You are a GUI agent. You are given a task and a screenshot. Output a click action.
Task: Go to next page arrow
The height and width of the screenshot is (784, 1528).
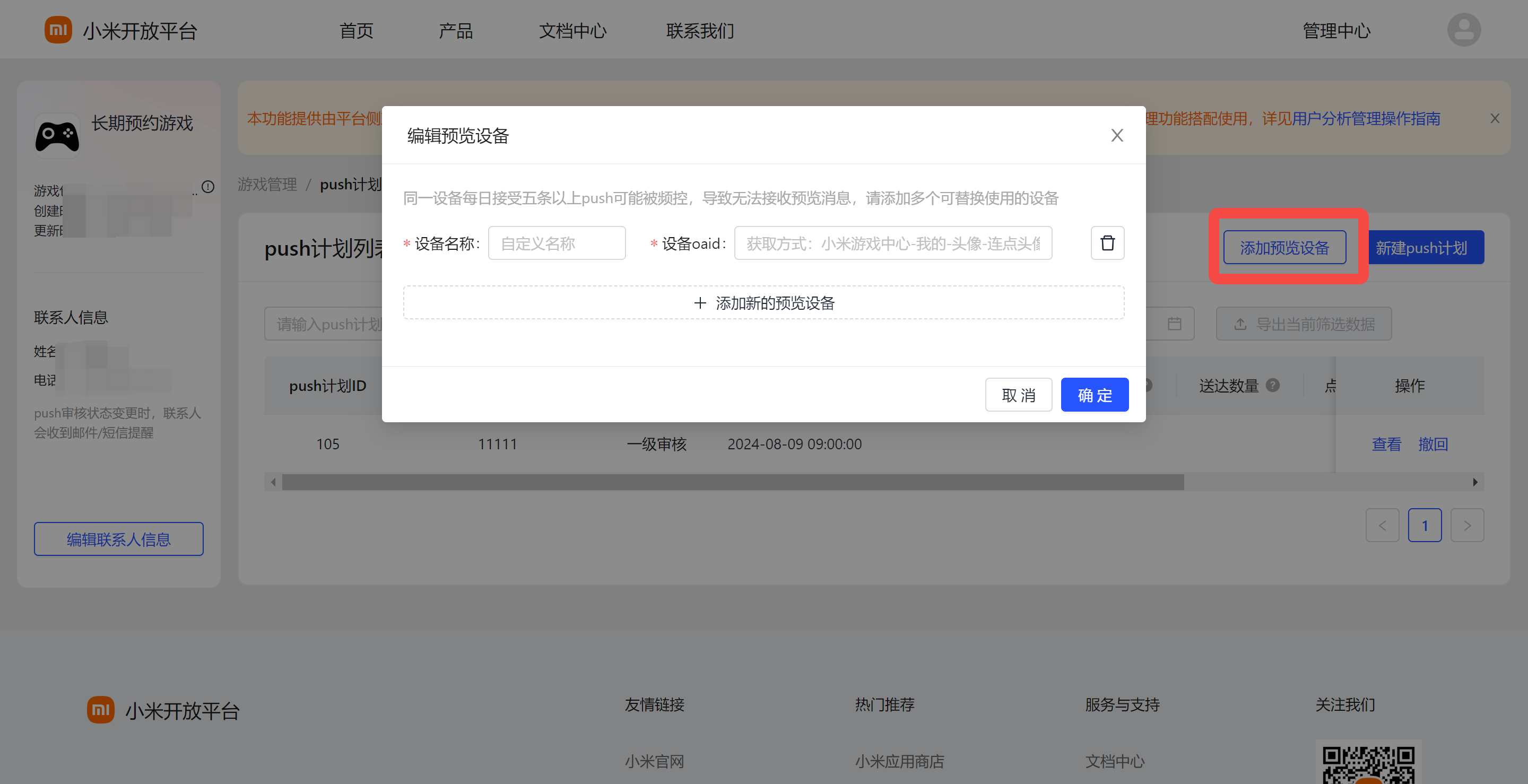tap(1466, 526)
